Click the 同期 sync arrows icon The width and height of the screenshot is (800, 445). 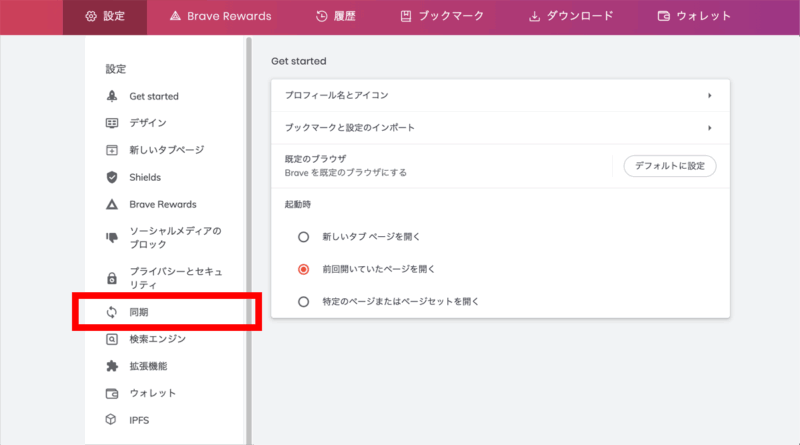pos(112,312)
